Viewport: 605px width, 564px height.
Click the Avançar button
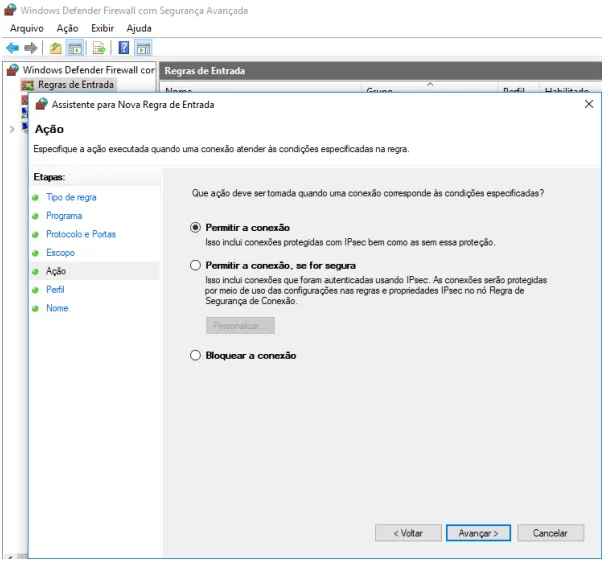tap(478, 533)
